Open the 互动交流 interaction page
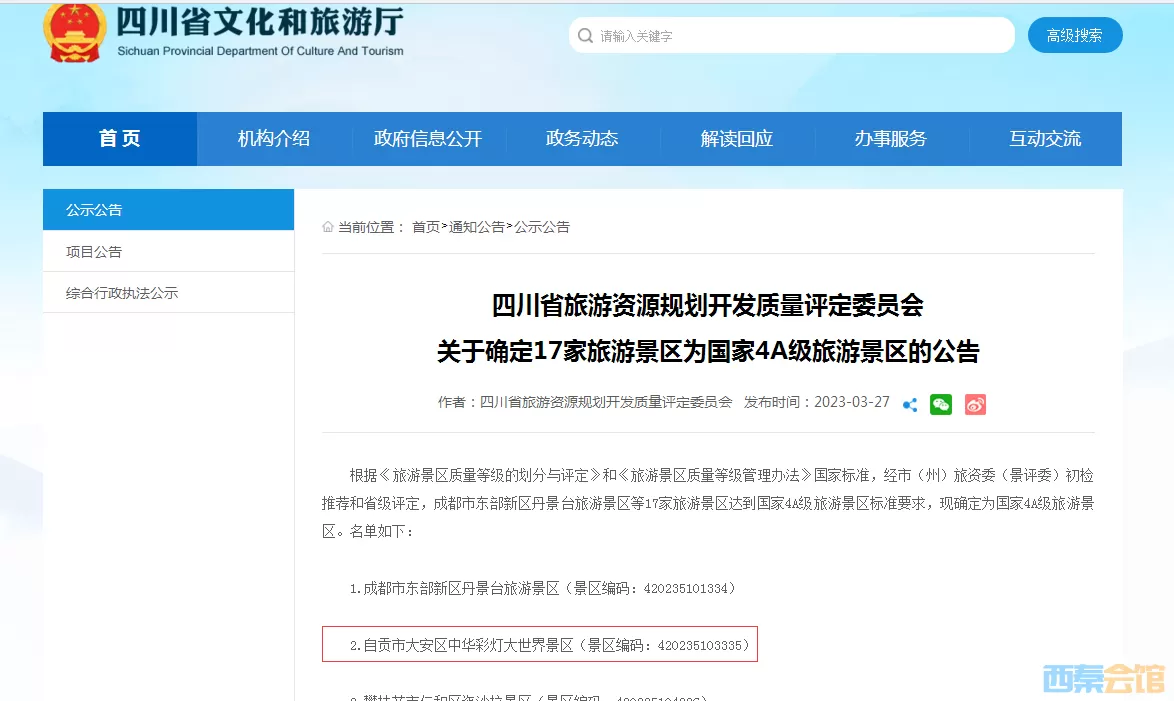This screenshot has width=1174, height=701. 1044,139
